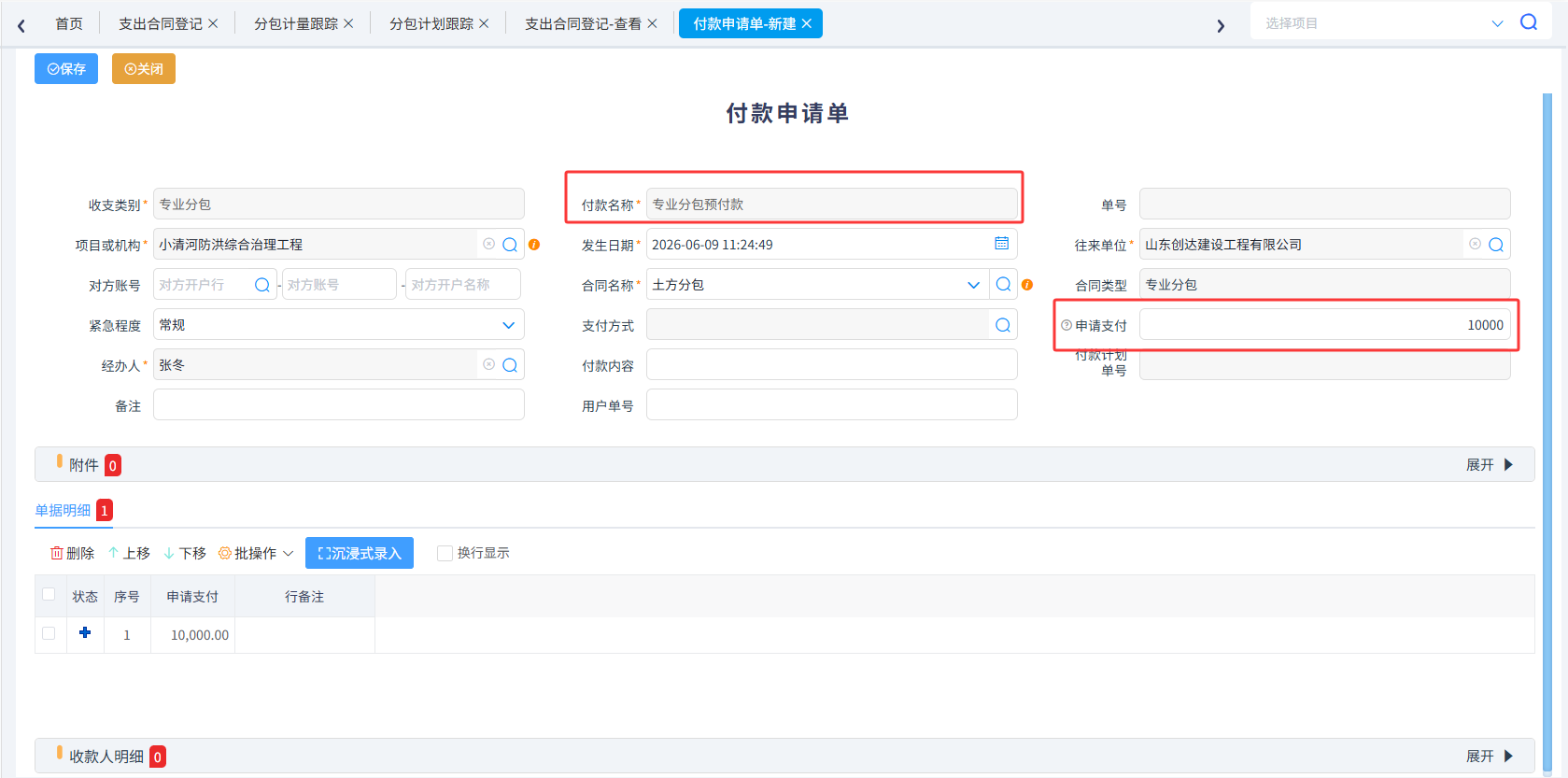Click orange info icon beside 项目或机构

click(534, 245)
